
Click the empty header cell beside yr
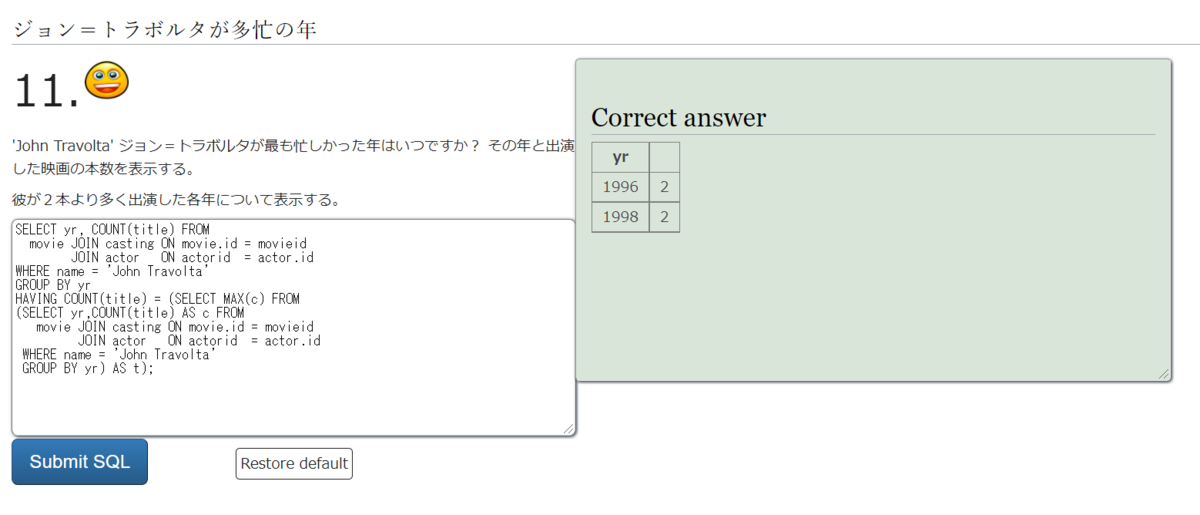[x=664, y=157]
